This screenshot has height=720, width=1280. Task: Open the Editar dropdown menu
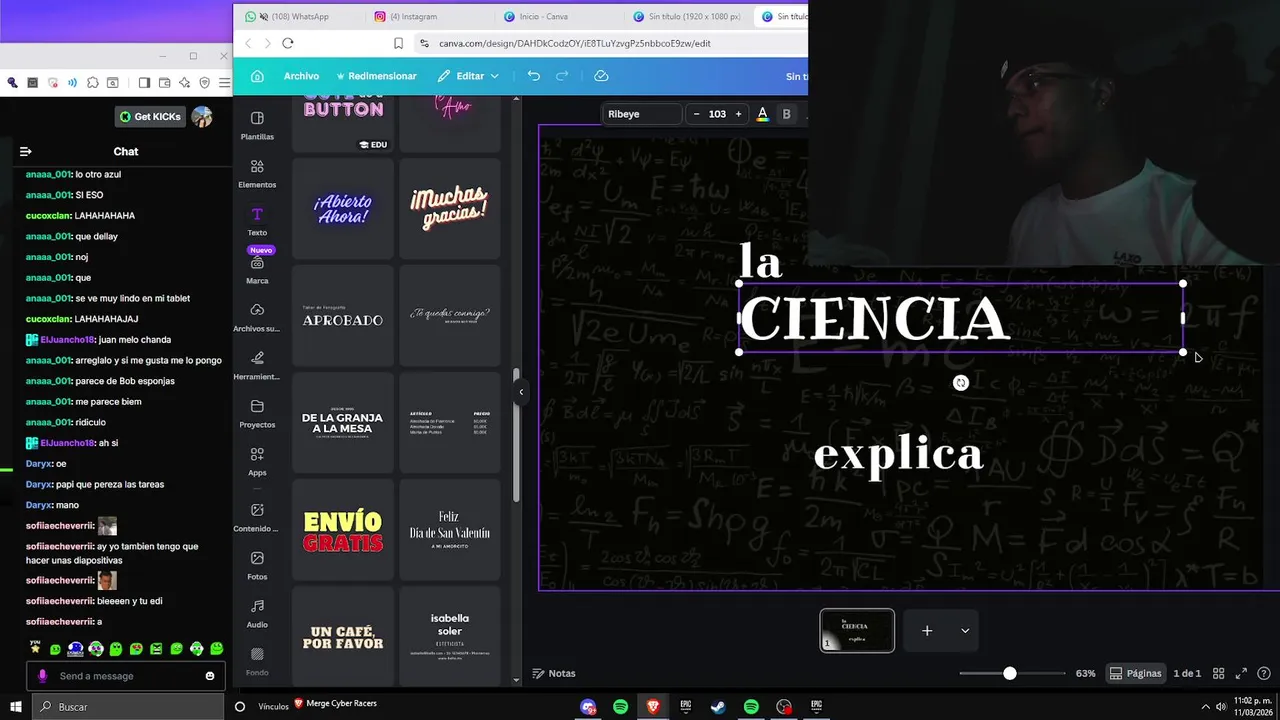pos(468,76)
